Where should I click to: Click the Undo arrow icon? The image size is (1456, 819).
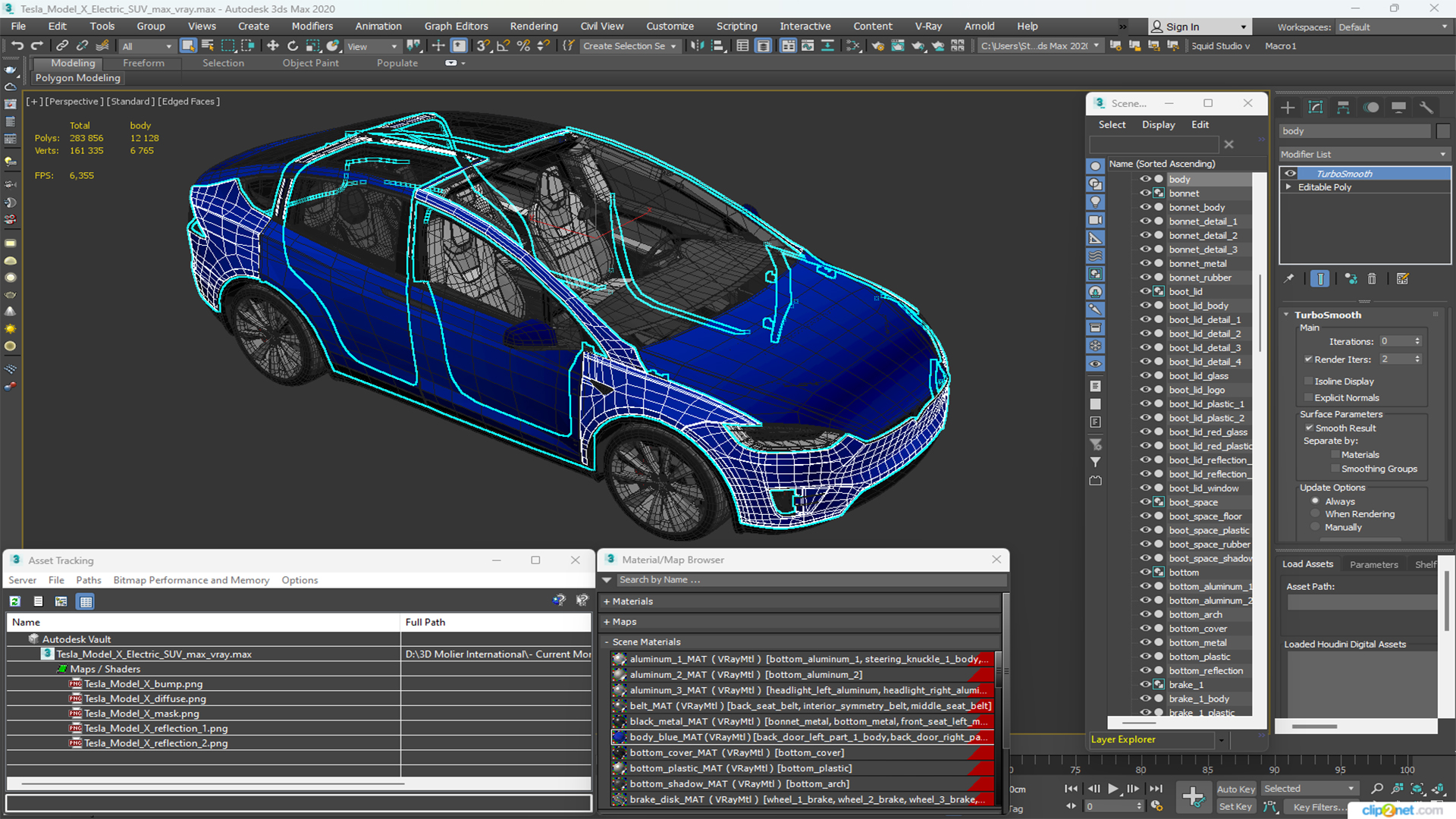point(17,46)
